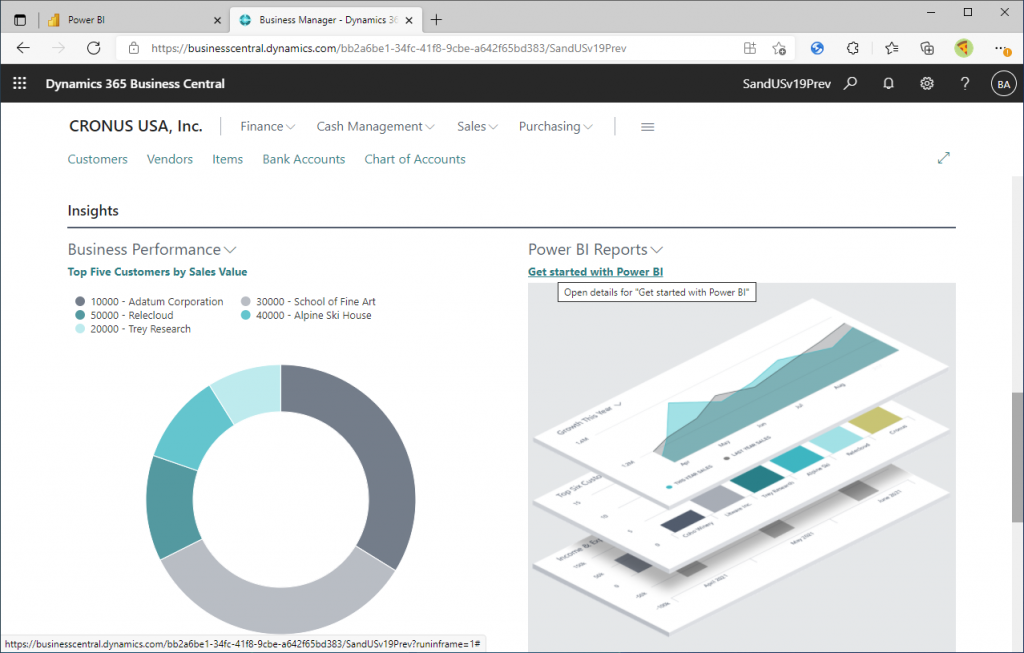
Task: Open the Items link
Action: tap(227, 159)
